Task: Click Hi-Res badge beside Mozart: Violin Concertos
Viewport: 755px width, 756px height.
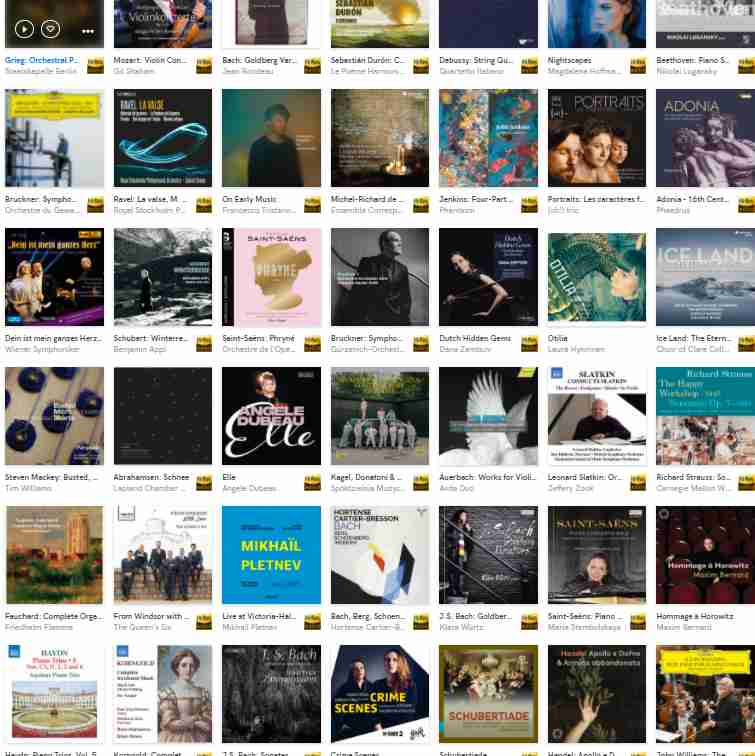Action: pyautogui.click(x=204, y=66)
